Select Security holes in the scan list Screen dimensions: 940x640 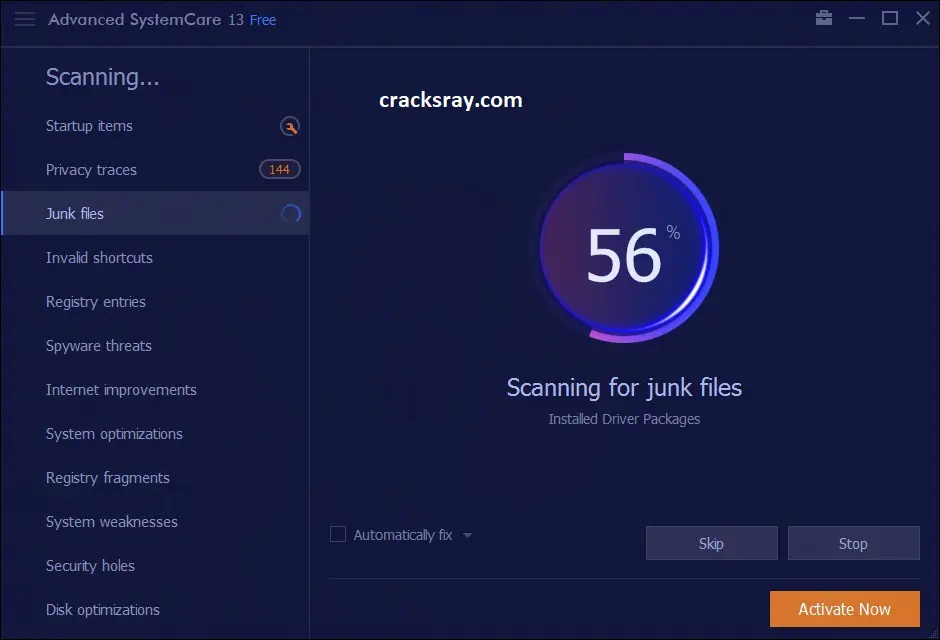coord(155,566)
